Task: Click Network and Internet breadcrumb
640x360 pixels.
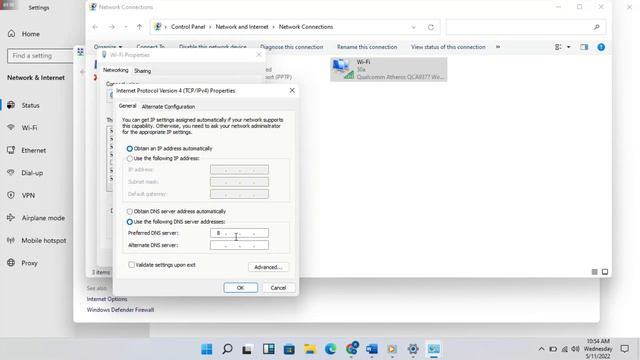Action: [x=242, y=27]
